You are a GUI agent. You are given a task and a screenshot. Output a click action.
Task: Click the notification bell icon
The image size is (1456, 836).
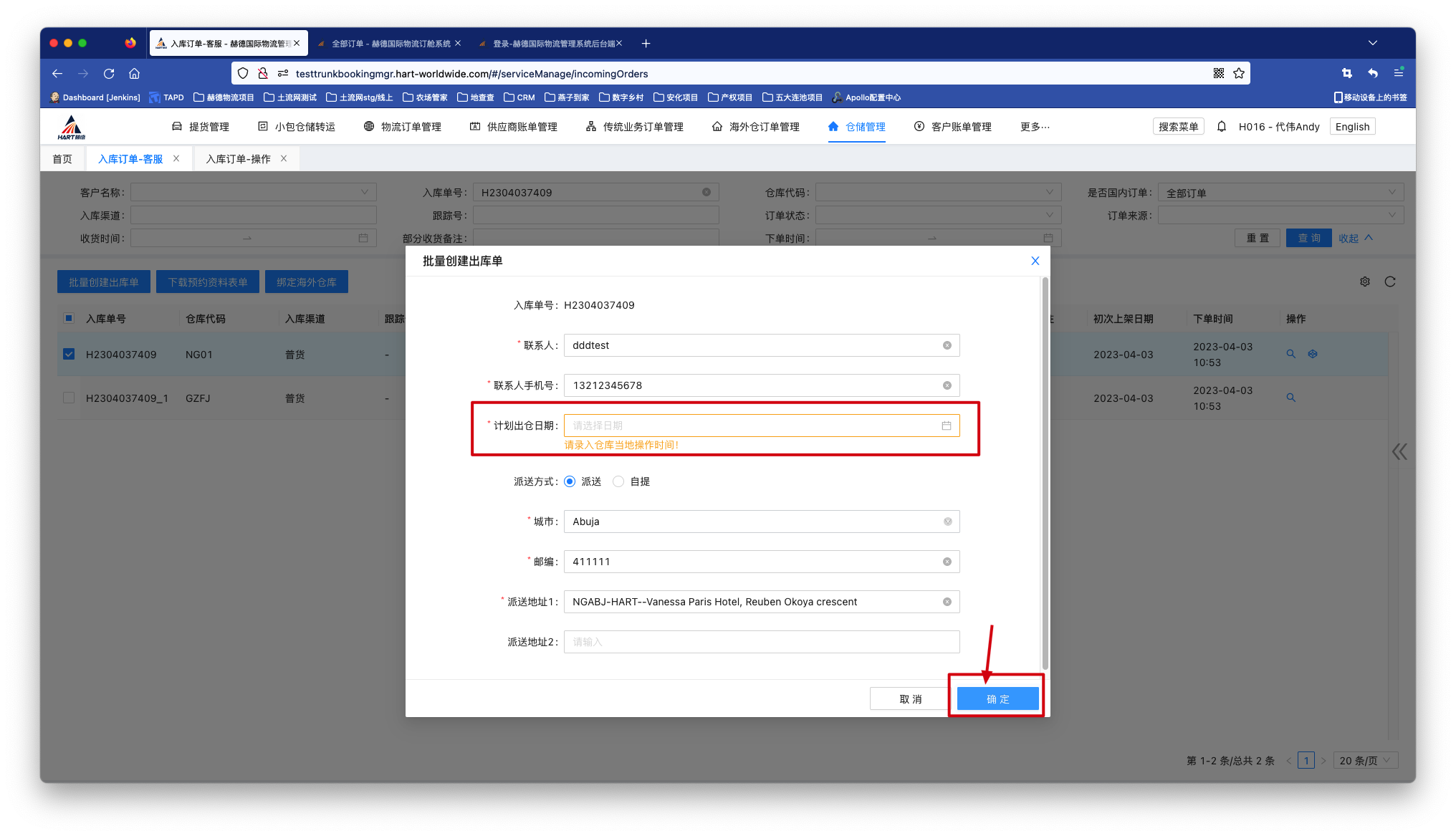[1222, 127]
